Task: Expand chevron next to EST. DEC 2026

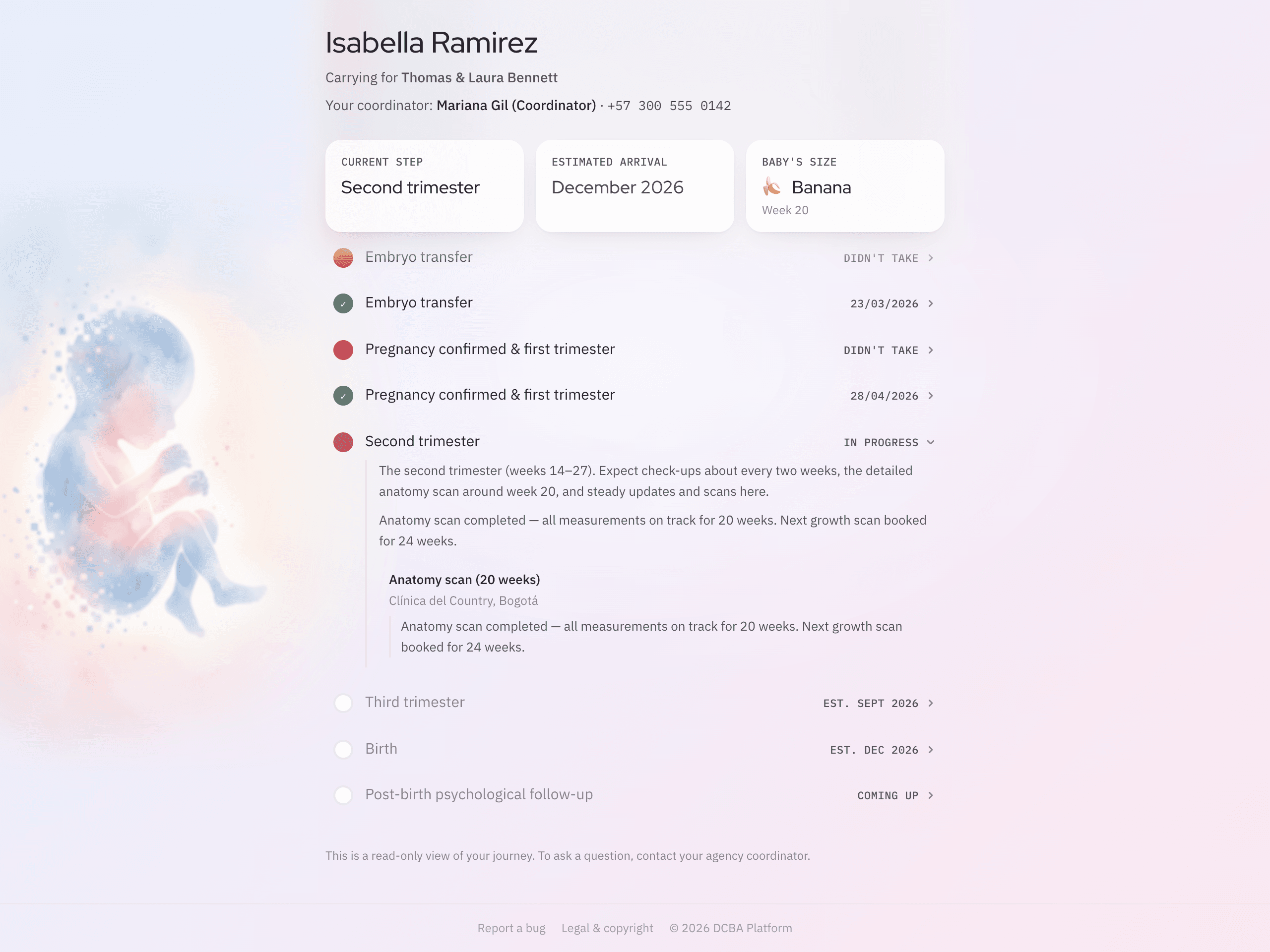Action: coord(931,750)
